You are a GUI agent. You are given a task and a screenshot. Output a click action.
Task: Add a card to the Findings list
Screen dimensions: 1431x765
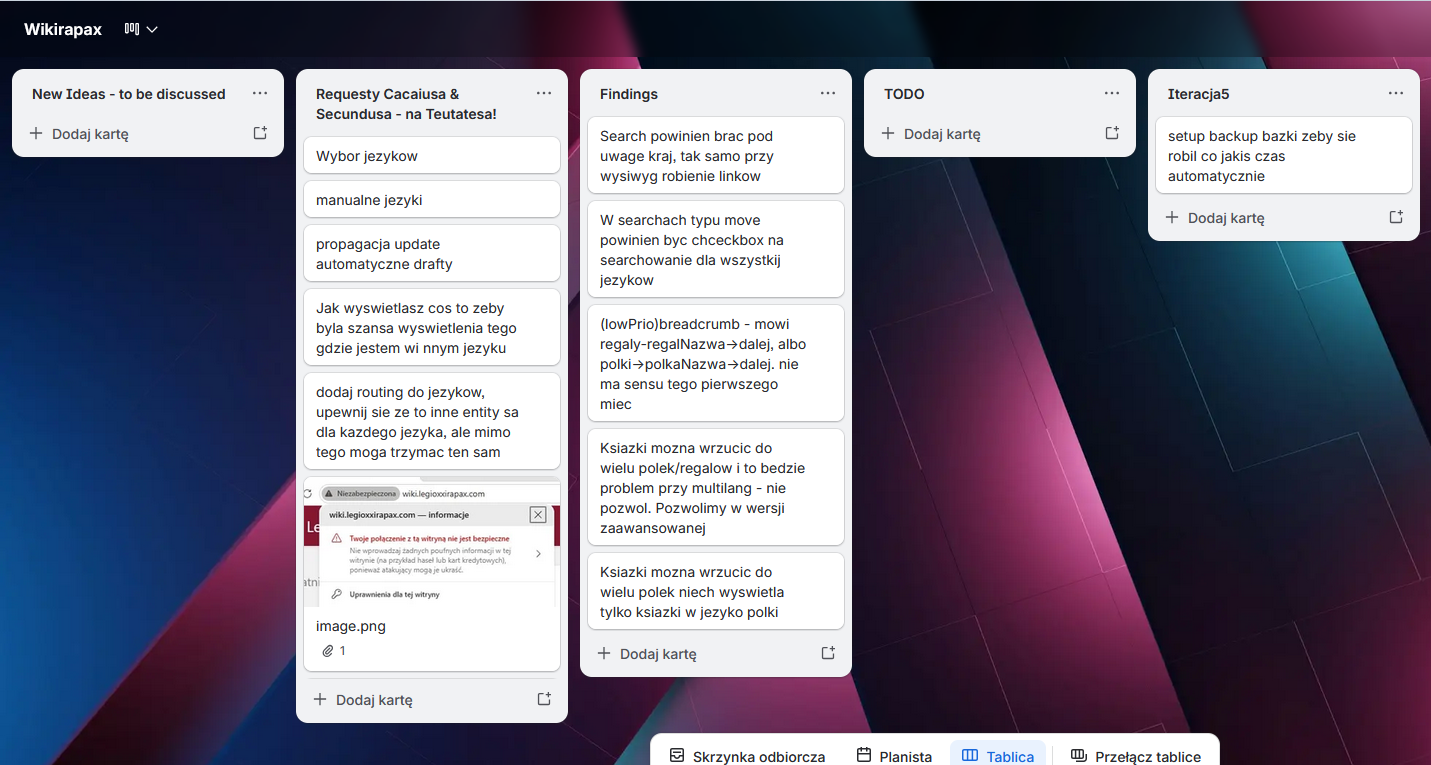[647, 654]
